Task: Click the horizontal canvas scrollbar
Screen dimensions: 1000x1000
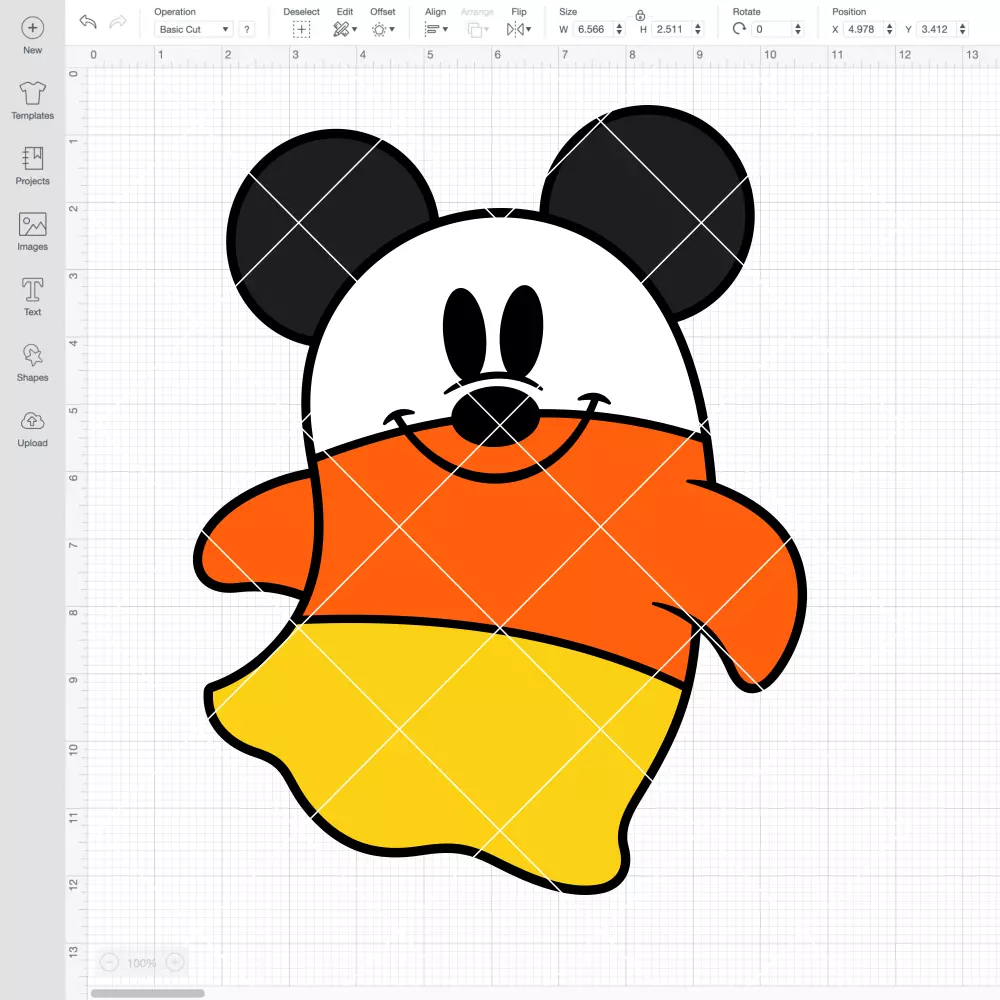Action: 147,993
